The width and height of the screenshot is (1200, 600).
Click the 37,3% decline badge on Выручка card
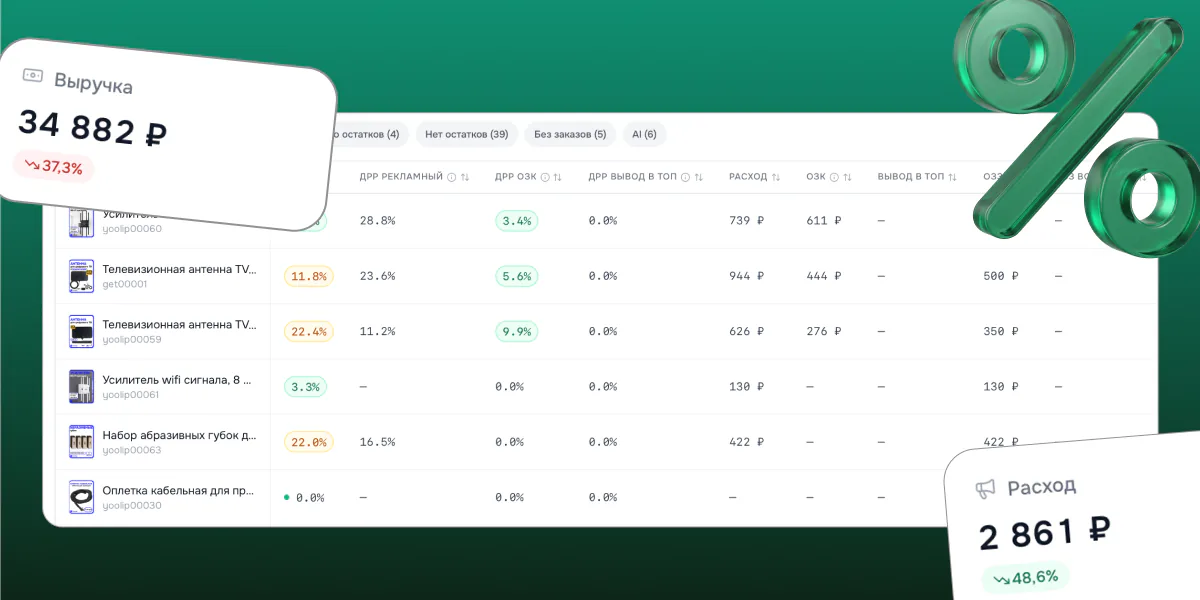tap(54, 166)
